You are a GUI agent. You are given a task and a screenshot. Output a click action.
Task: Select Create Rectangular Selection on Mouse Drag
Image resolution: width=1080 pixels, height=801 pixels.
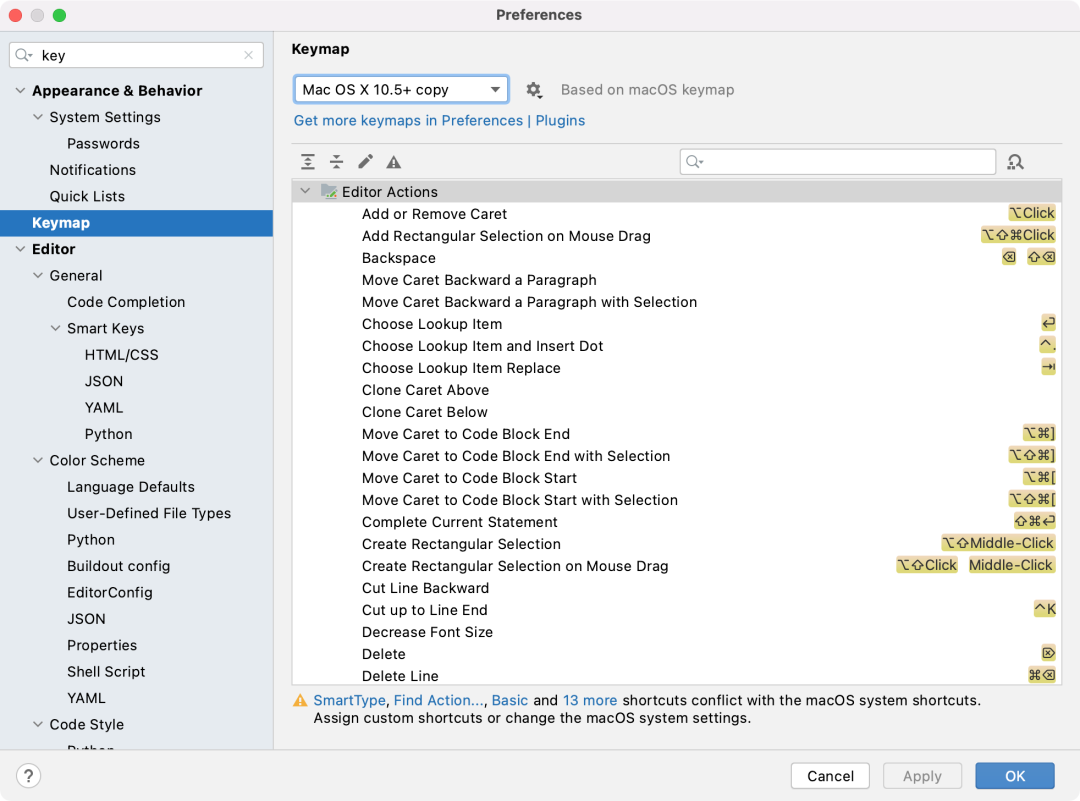coord(675,566)
